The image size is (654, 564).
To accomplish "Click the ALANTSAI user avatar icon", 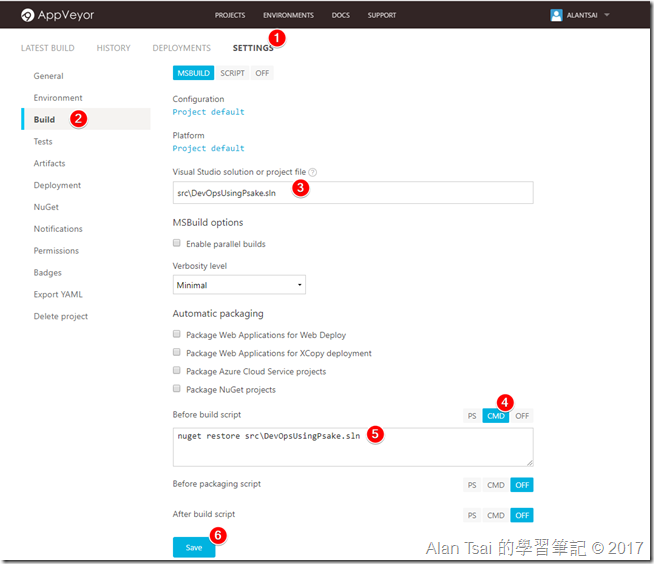I will tap(556, 15).
